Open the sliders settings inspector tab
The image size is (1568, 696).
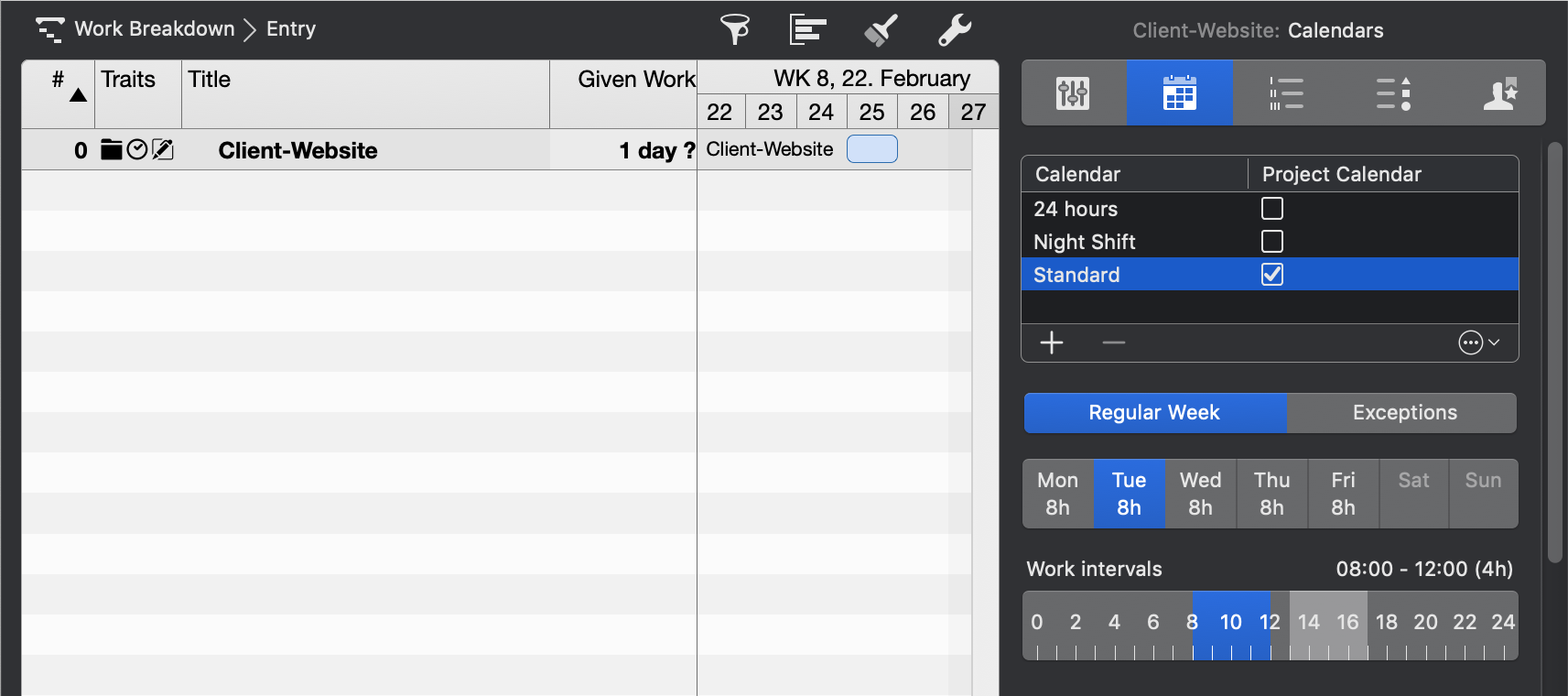click(1073, 92)
